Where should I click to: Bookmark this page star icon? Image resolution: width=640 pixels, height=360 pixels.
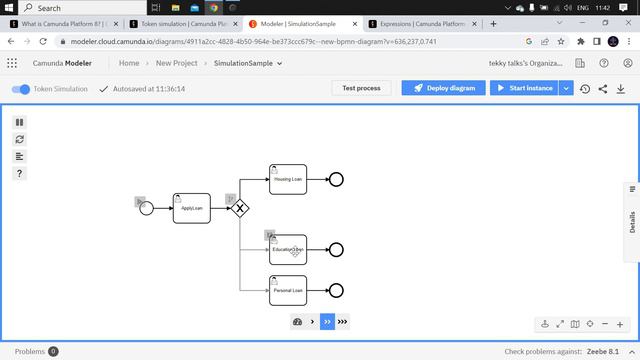click(561, 41)
